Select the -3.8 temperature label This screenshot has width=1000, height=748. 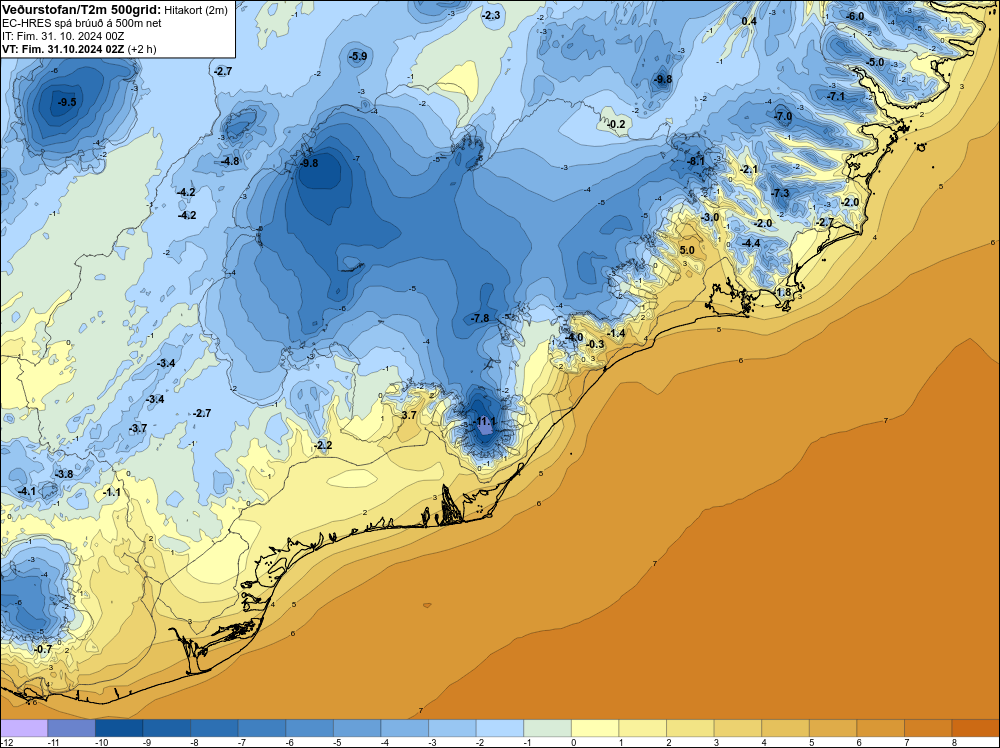pos(63,474)
